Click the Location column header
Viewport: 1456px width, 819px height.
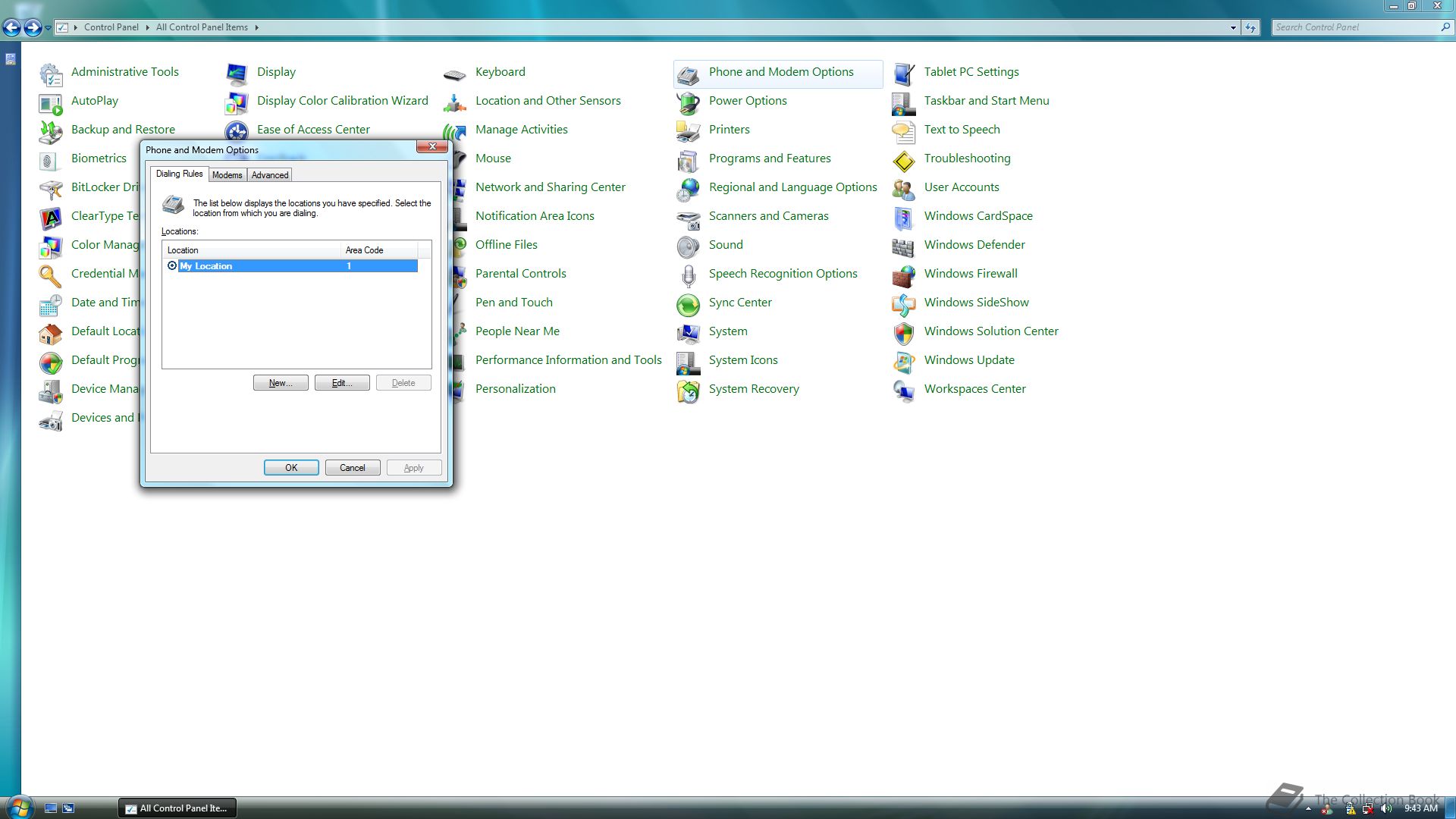click(251, 249)
